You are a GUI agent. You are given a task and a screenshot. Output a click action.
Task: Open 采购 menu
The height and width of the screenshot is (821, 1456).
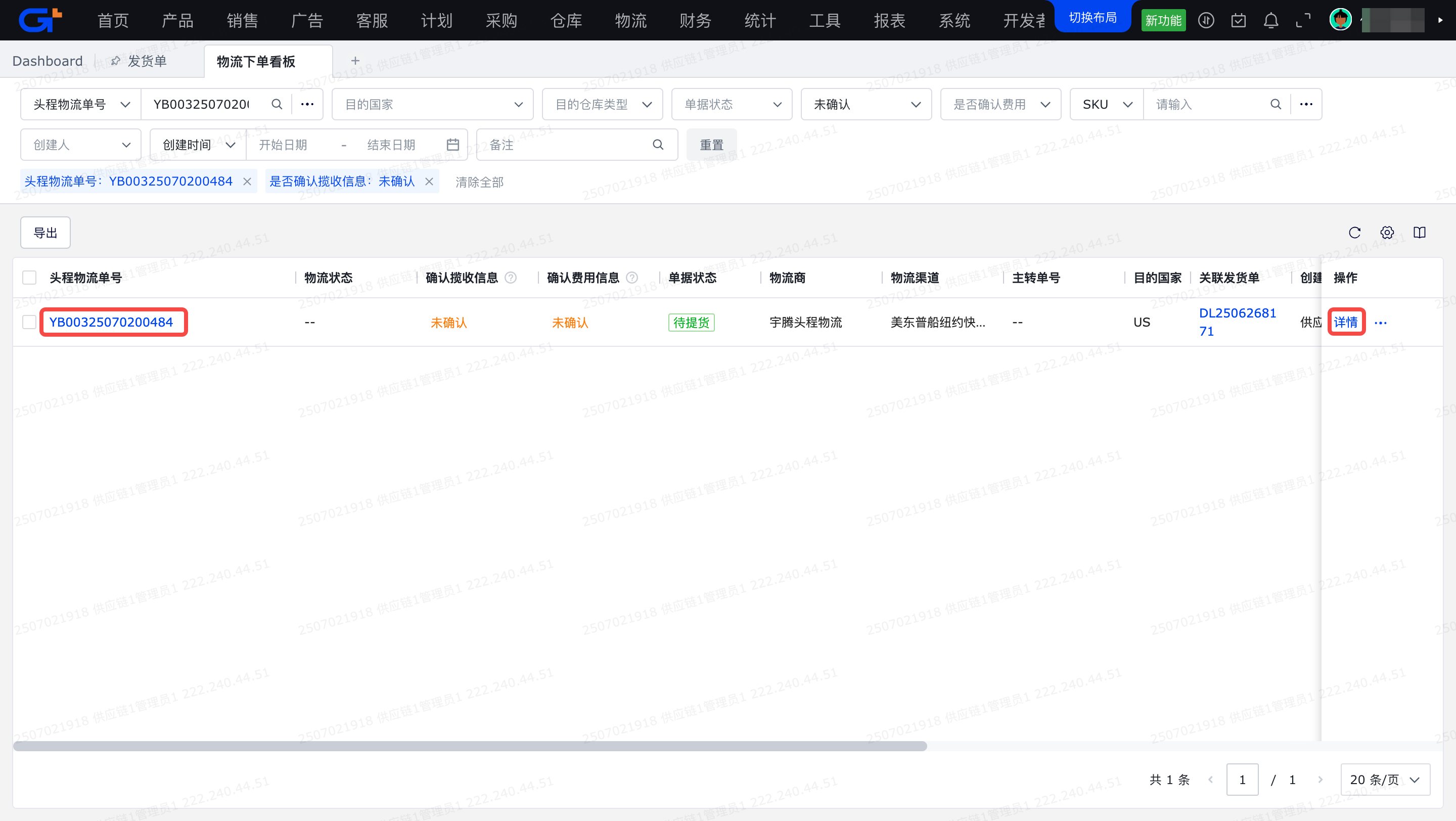pos(502,20)
